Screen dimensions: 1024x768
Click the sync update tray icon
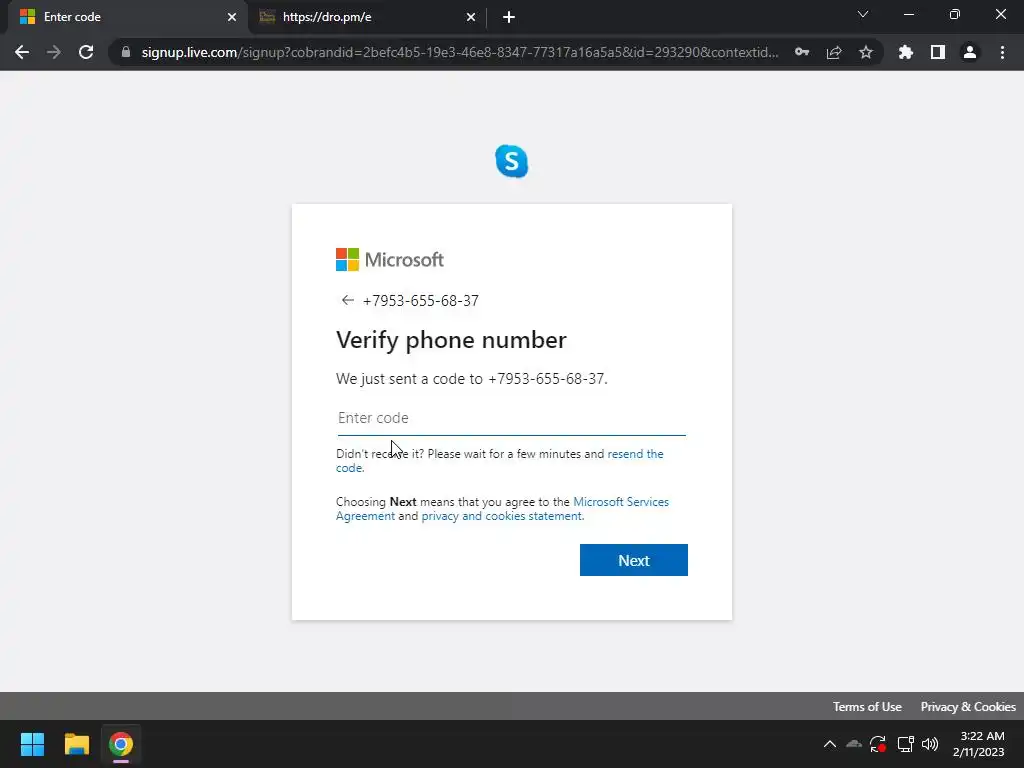pos(878,744)
